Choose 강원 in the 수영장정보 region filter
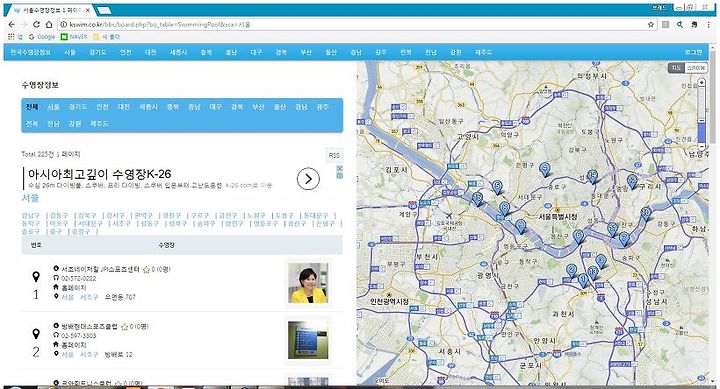Image resolution: width=720 pixels, height=389 pixels. coord(74,124)
